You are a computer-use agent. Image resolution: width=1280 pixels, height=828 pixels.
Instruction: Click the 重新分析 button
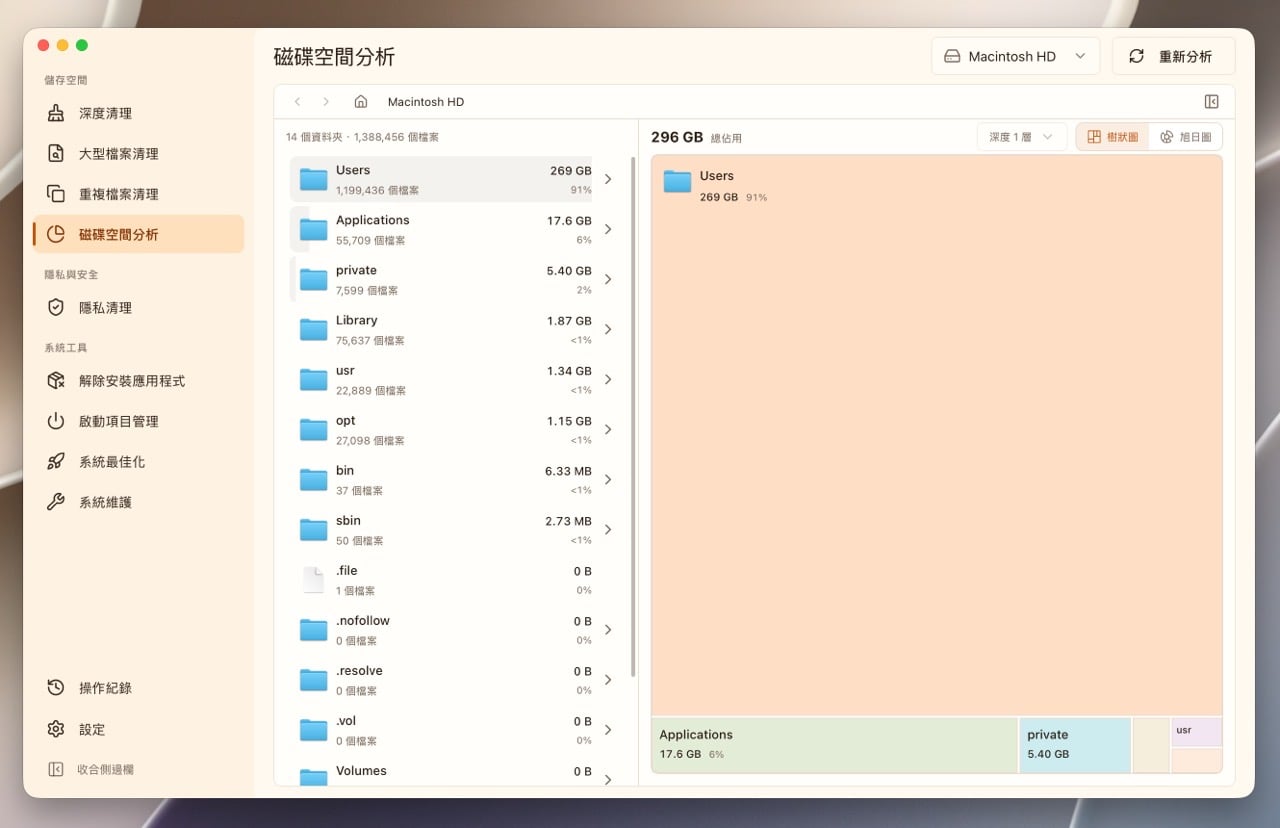pyautogui.click(x=1173, y=56)
